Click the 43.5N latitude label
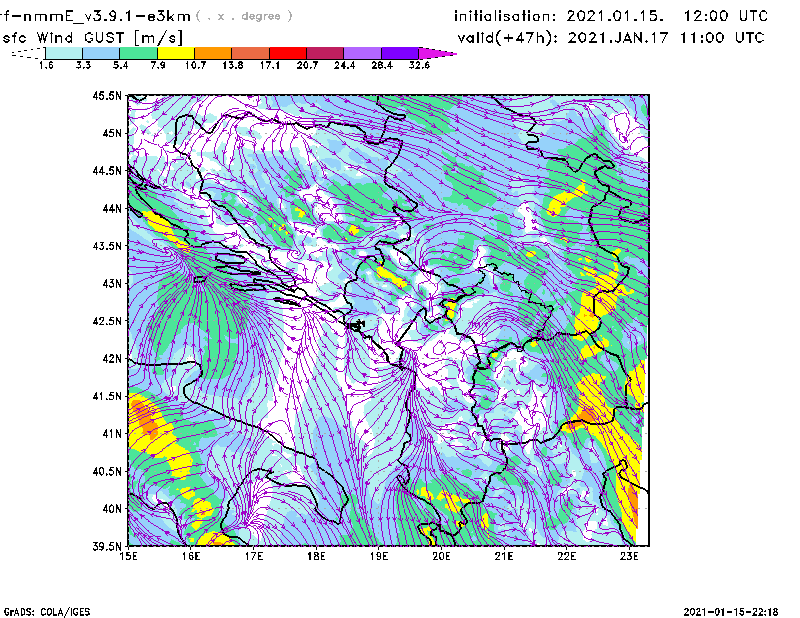Screen dimensions: 800x618 click(107, 246)
